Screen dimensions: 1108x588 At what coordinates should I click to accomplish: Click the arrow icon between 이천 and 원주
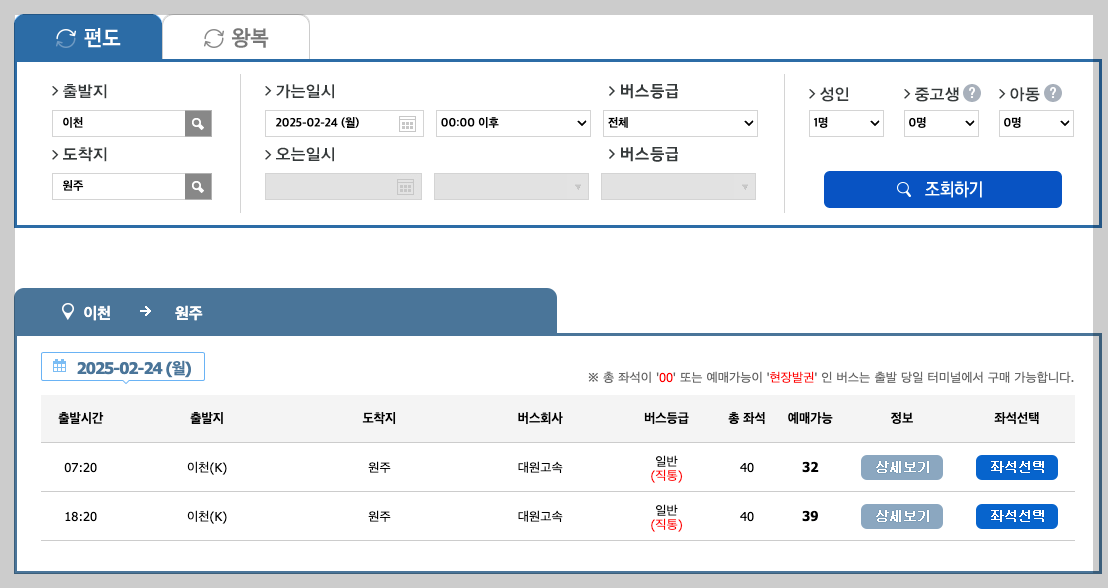click(145, 312)
